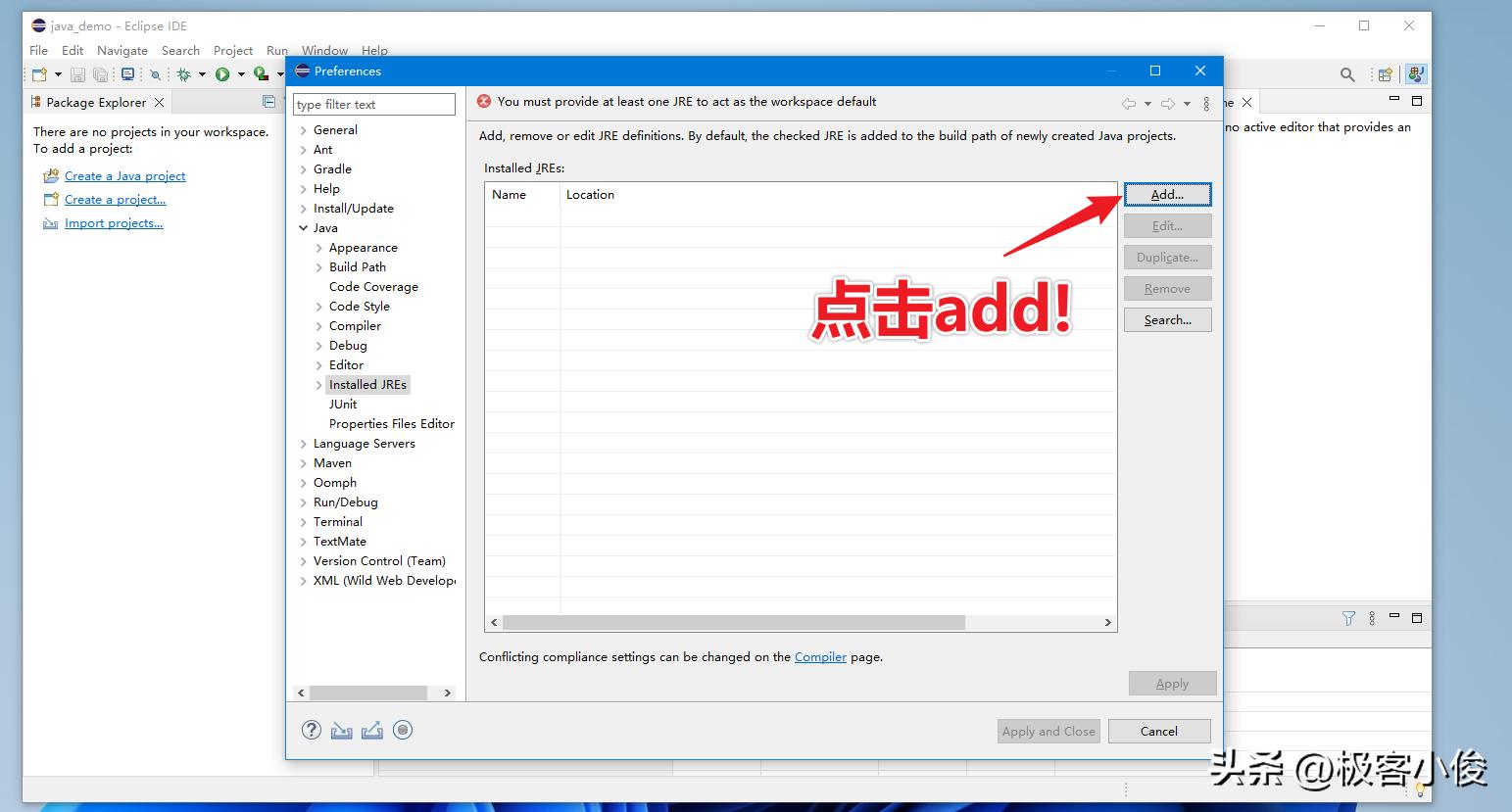Open the Window menu
The image size is (1512, 812).
pos(323,50)
